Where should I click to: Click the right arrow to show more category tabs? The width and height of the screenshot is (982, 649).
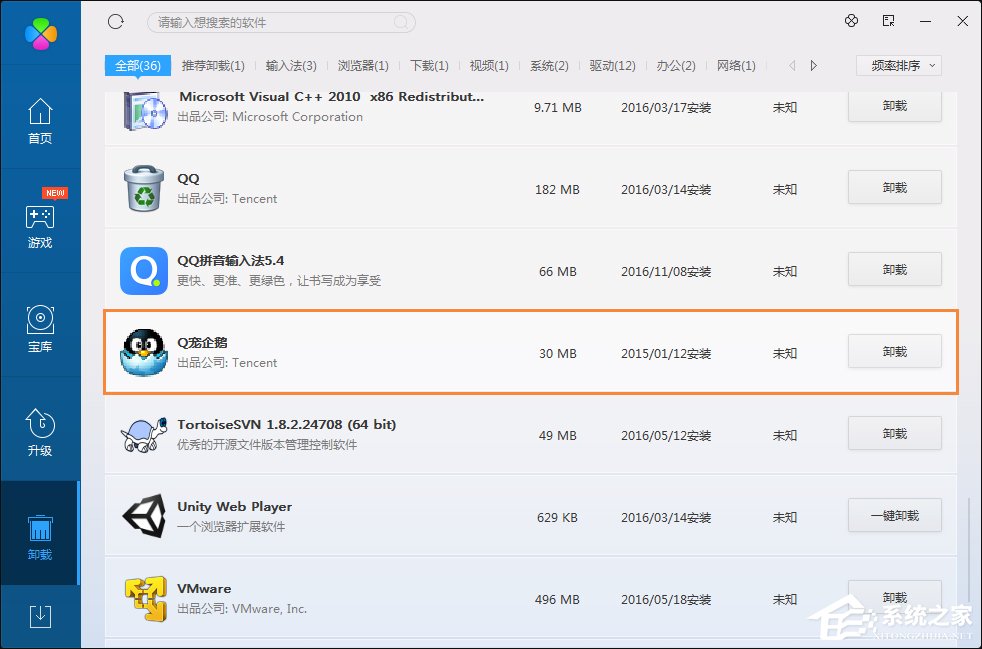[x=814, y=65]
